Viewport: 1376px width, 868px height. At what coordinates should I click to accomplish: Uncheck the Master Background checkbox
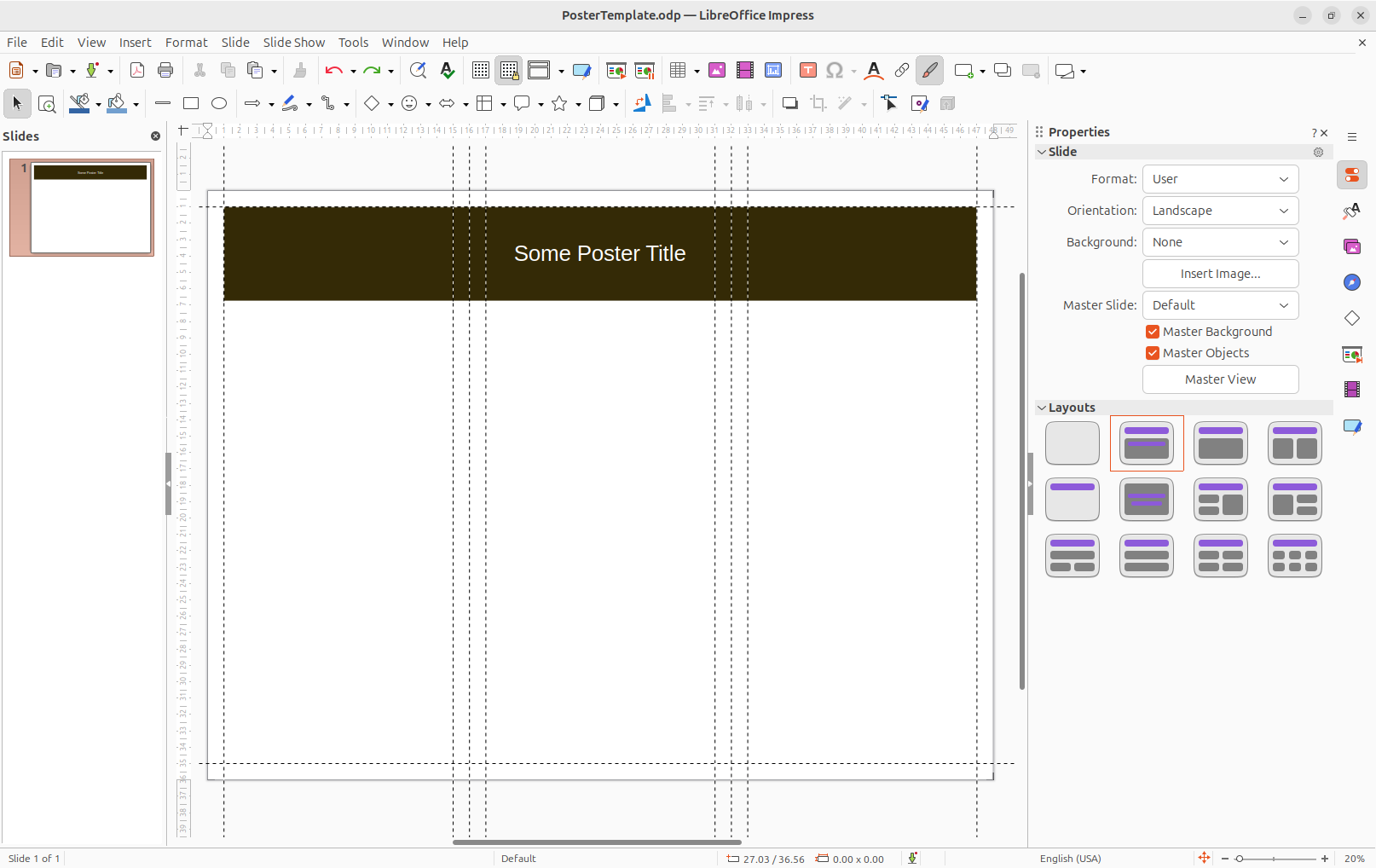click(x=1153, y=332)
